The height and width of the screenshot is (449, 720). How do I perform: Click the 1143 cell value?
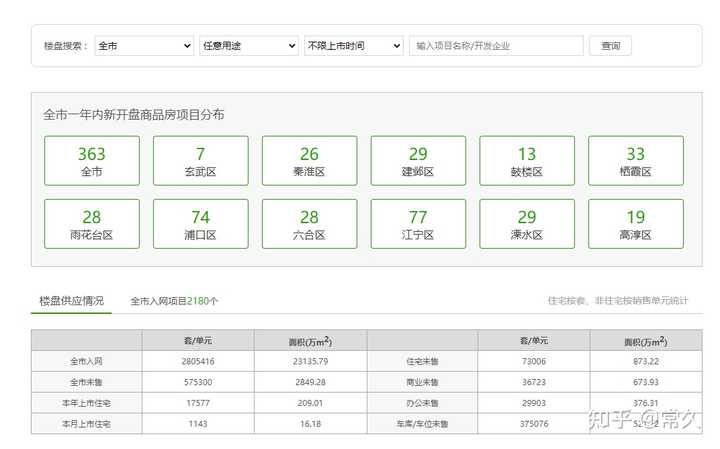[198, 424]
